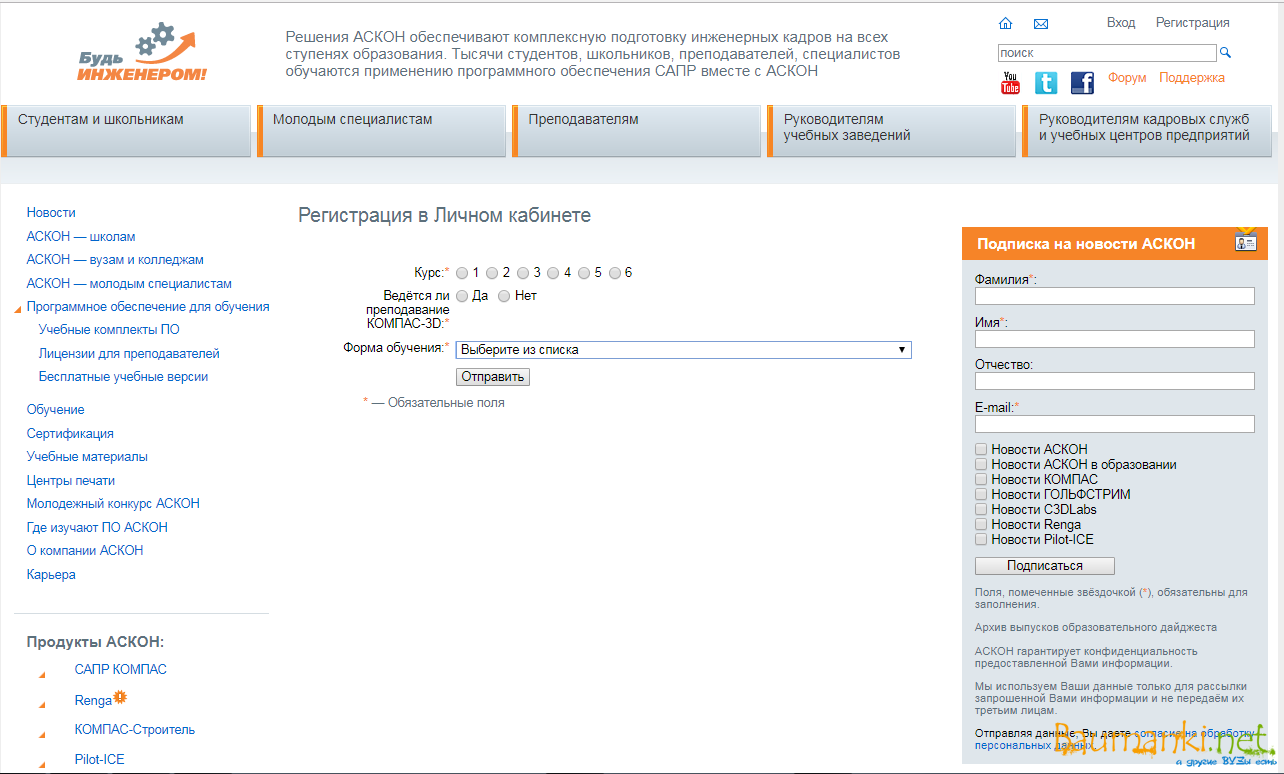Screen dimensions: 1284x774
Task: Open Руководителям кадровых служб tab
Action: [x=1147, y=131]
